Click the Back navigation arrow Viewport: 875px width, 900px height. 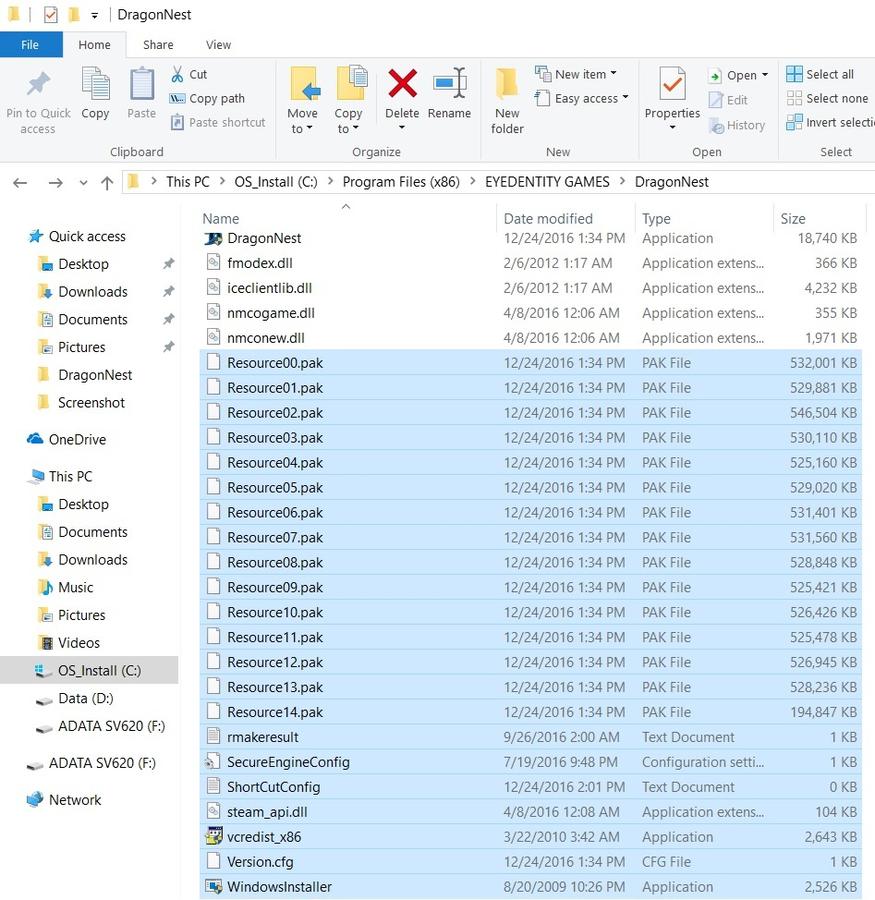tap(20, 183)
